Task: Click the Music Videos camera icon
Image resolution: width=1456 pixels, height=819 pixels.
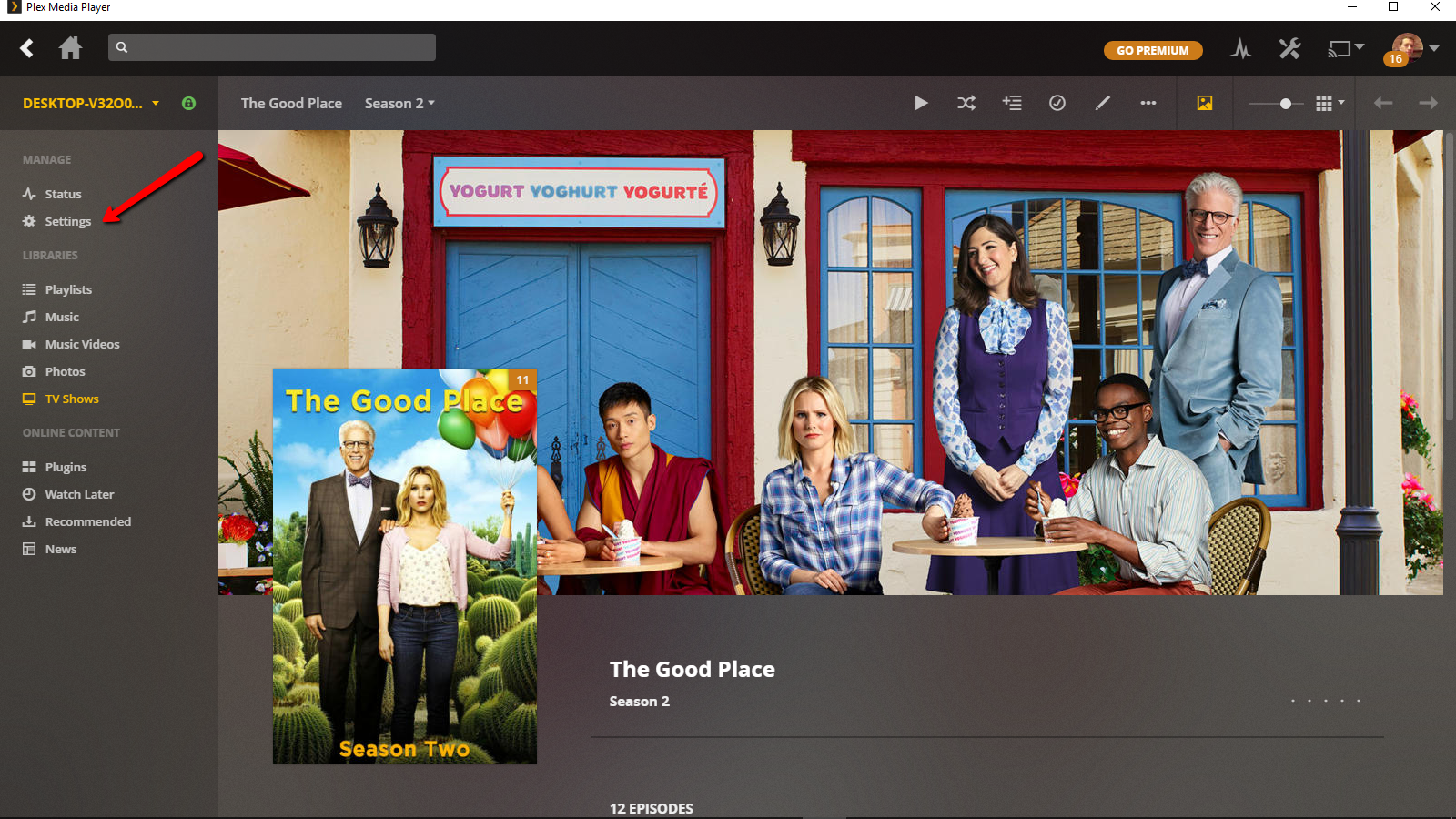Action: point(29,344)
